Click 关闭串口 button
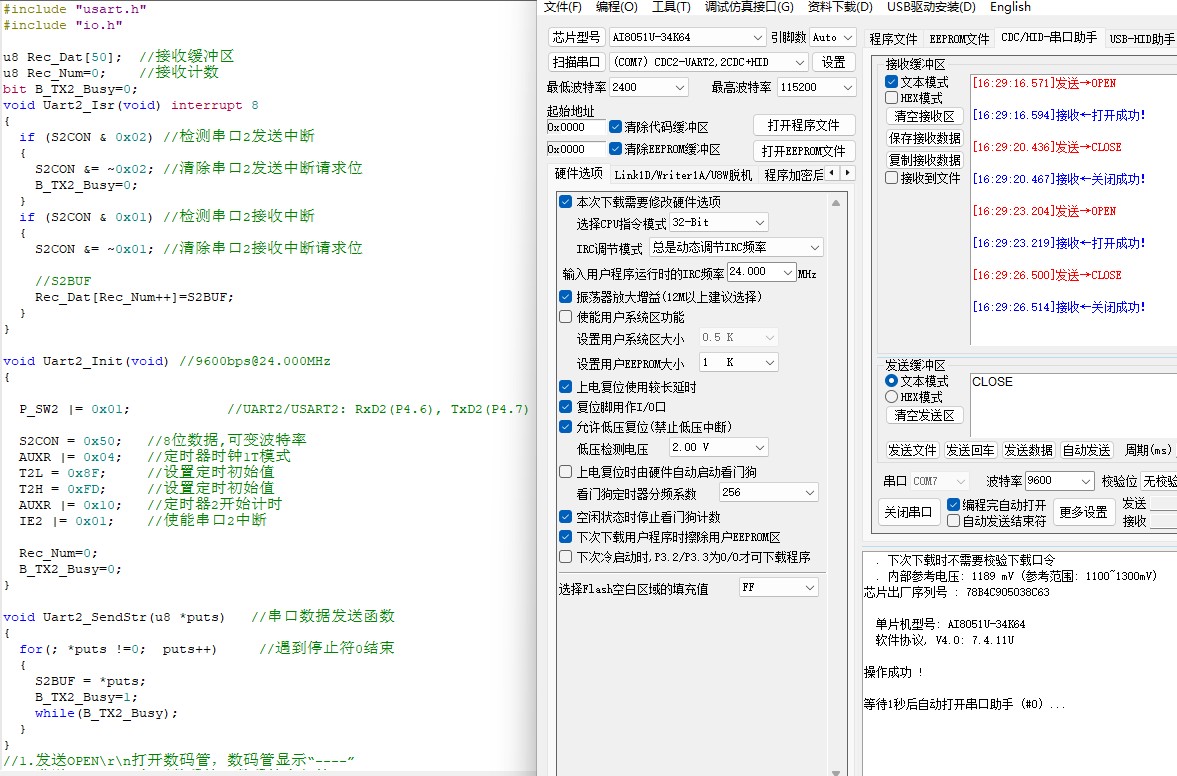The image size is (1177, 776). point(908,512)
